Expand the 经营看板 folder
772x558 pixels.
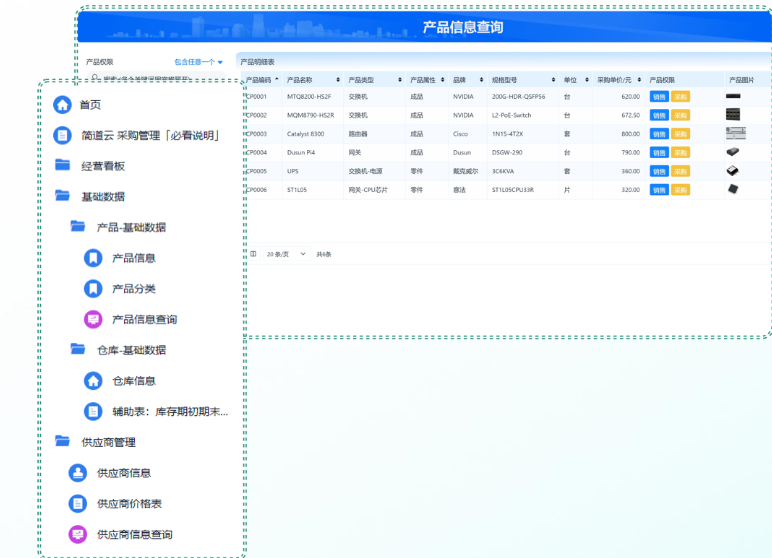[x=63, y=166]
